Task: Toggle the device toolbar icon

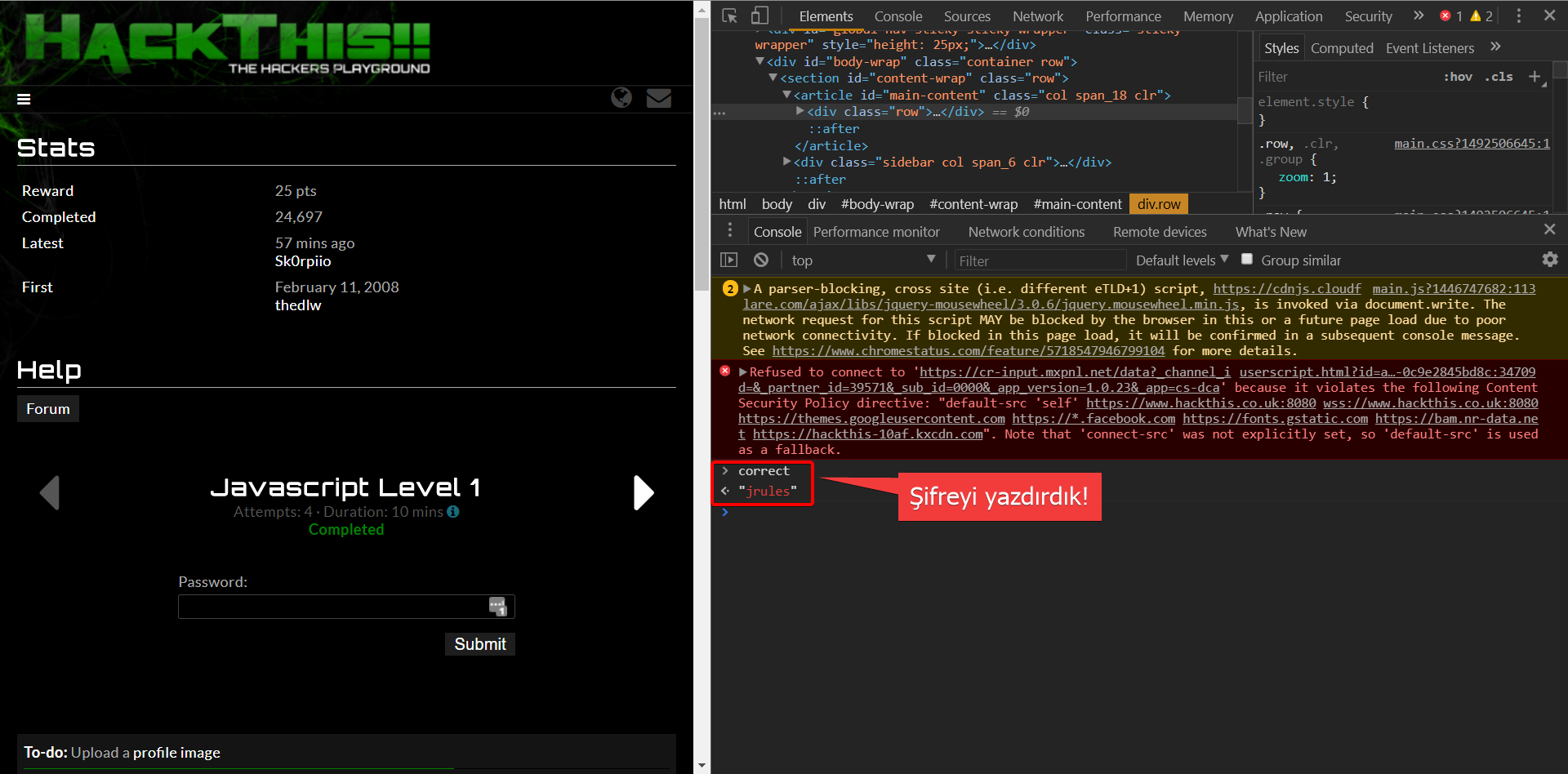Action: (759, 16)
